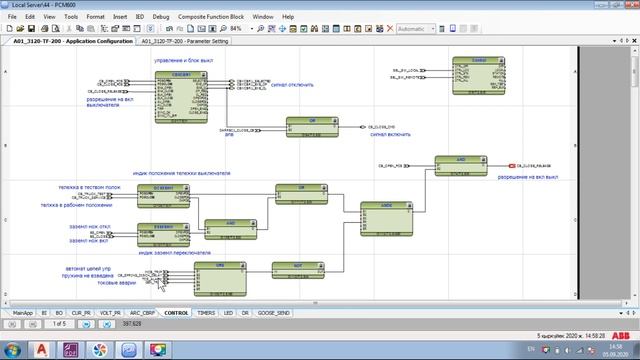Viewport: 640px width, 360px height.
Task: Switch to the GOOSE_SEND page tab
Action: (x=273, y=313)
